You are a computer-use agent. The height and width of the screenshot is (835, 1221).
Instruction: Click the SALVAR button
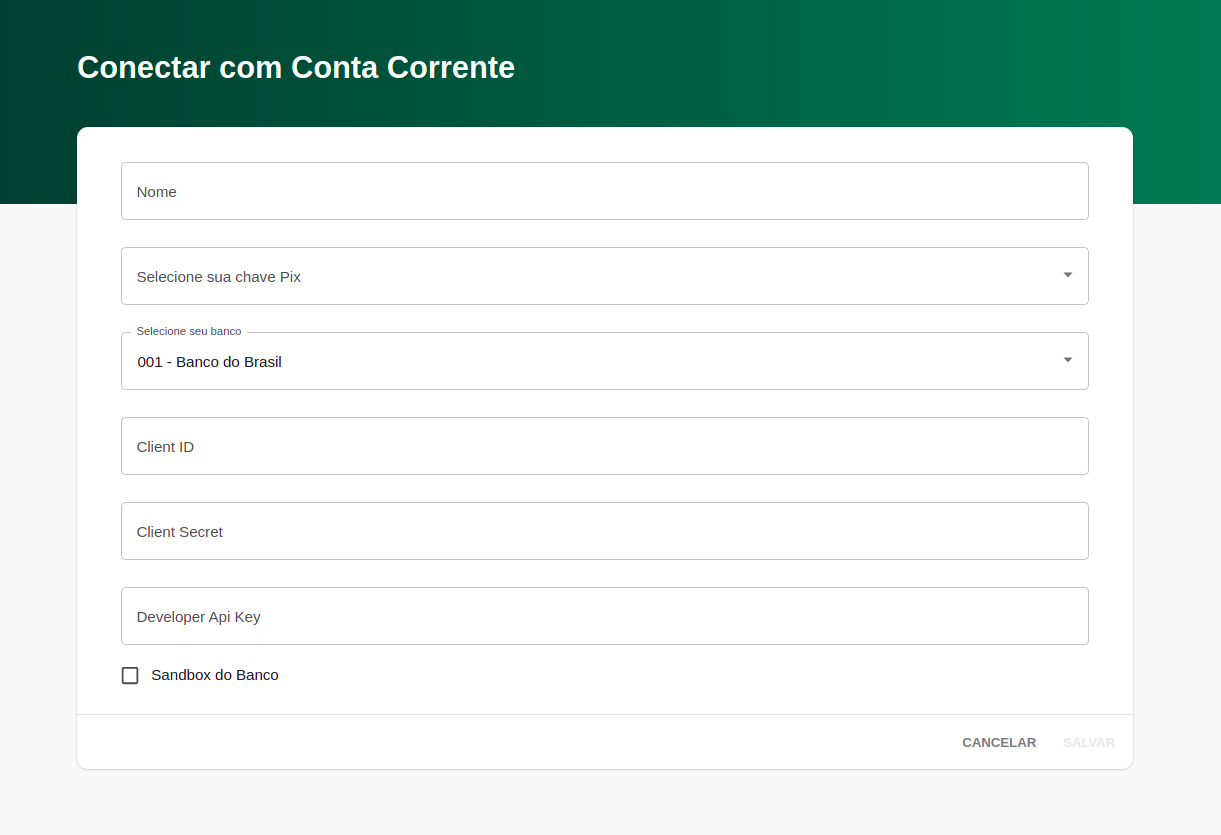tap(1088, 743)
